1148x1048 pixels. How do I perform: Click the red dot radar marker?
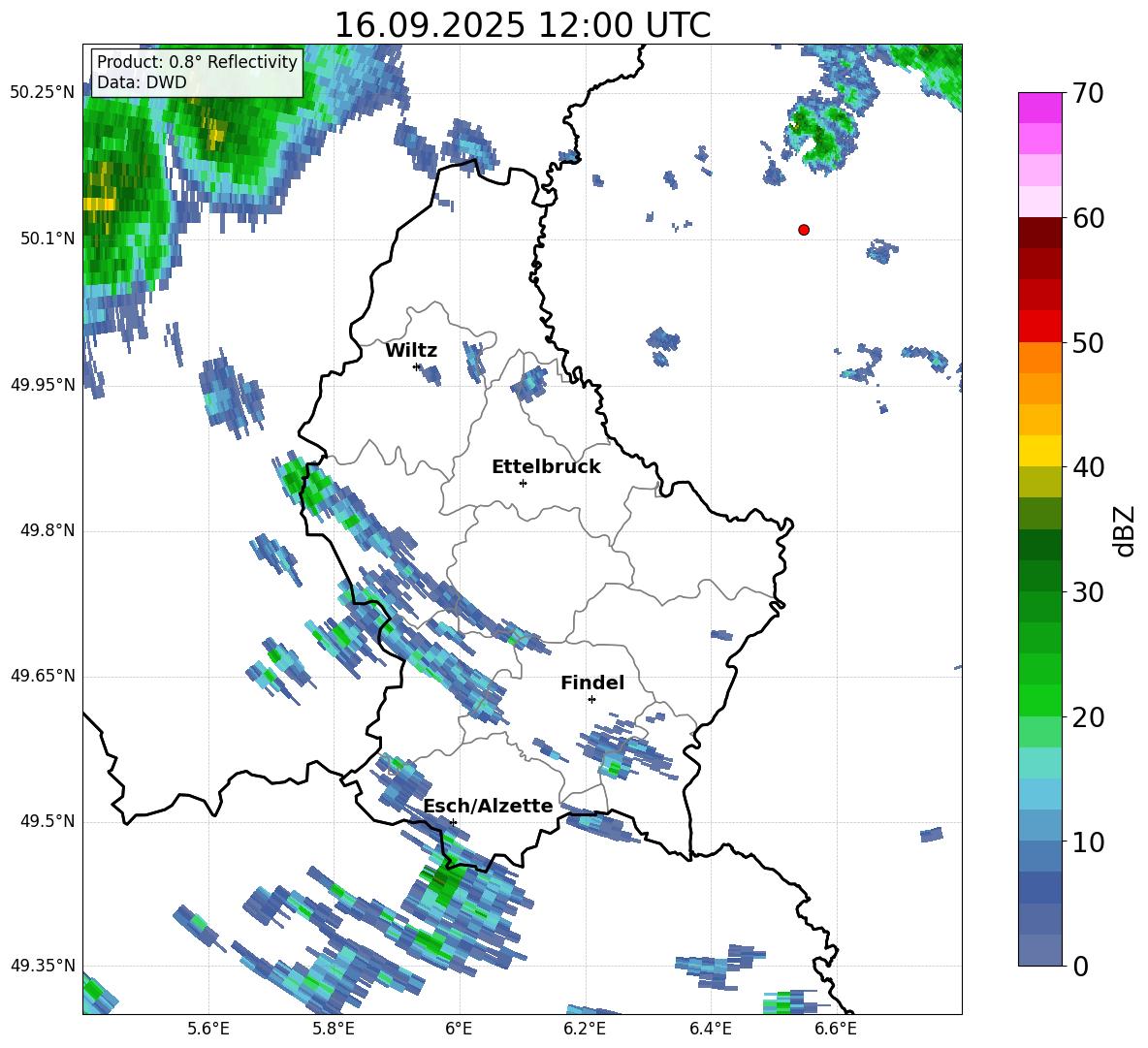click(x=804, y=230)
